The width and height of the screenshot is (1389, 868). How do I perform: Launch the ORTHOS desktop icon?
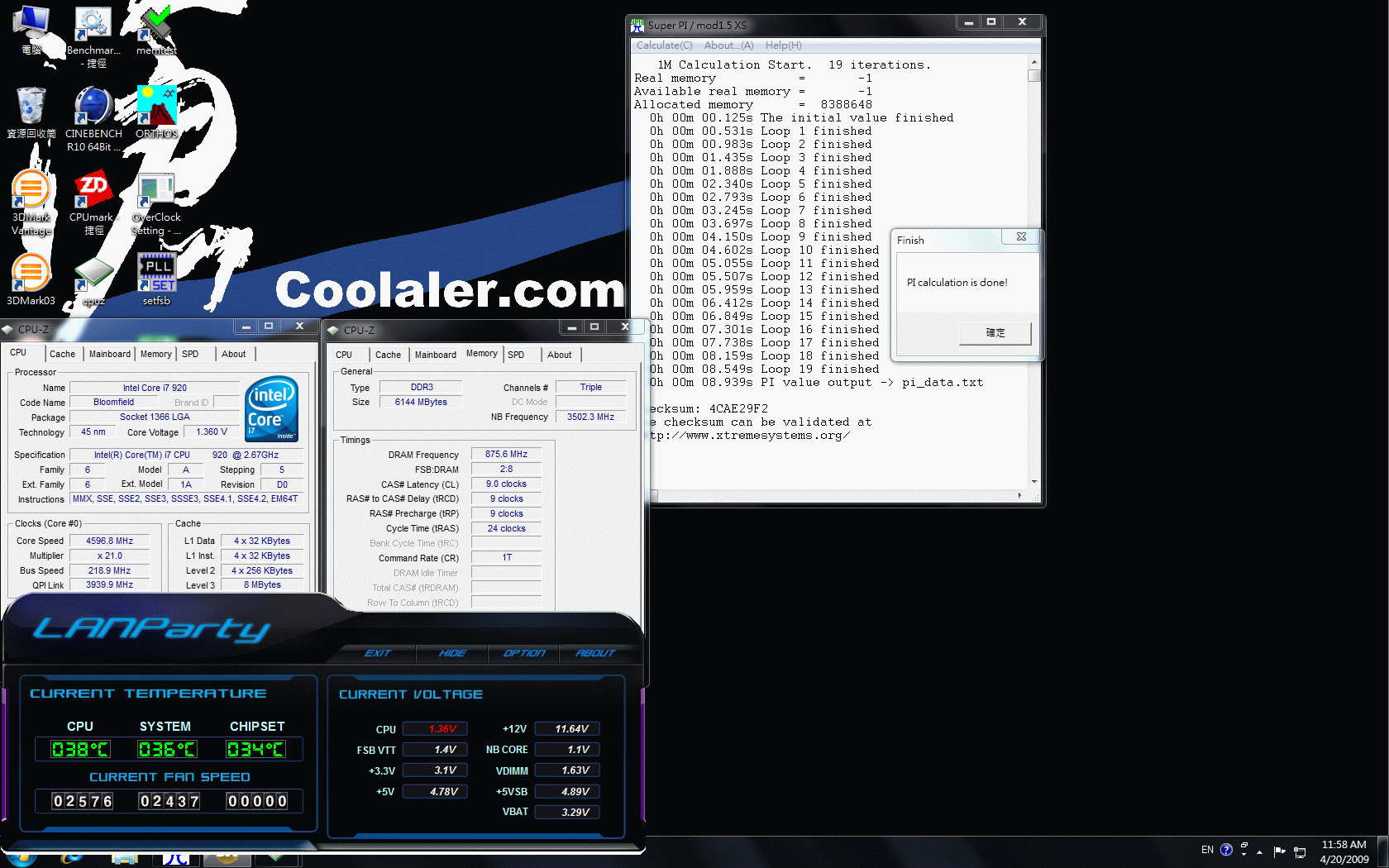[x=156, y=112]
